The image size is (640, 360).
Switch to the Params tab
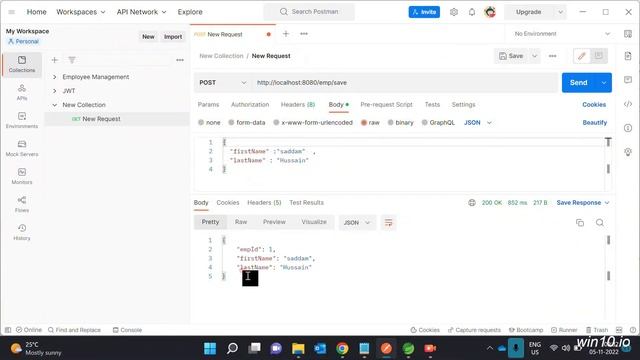208,104
